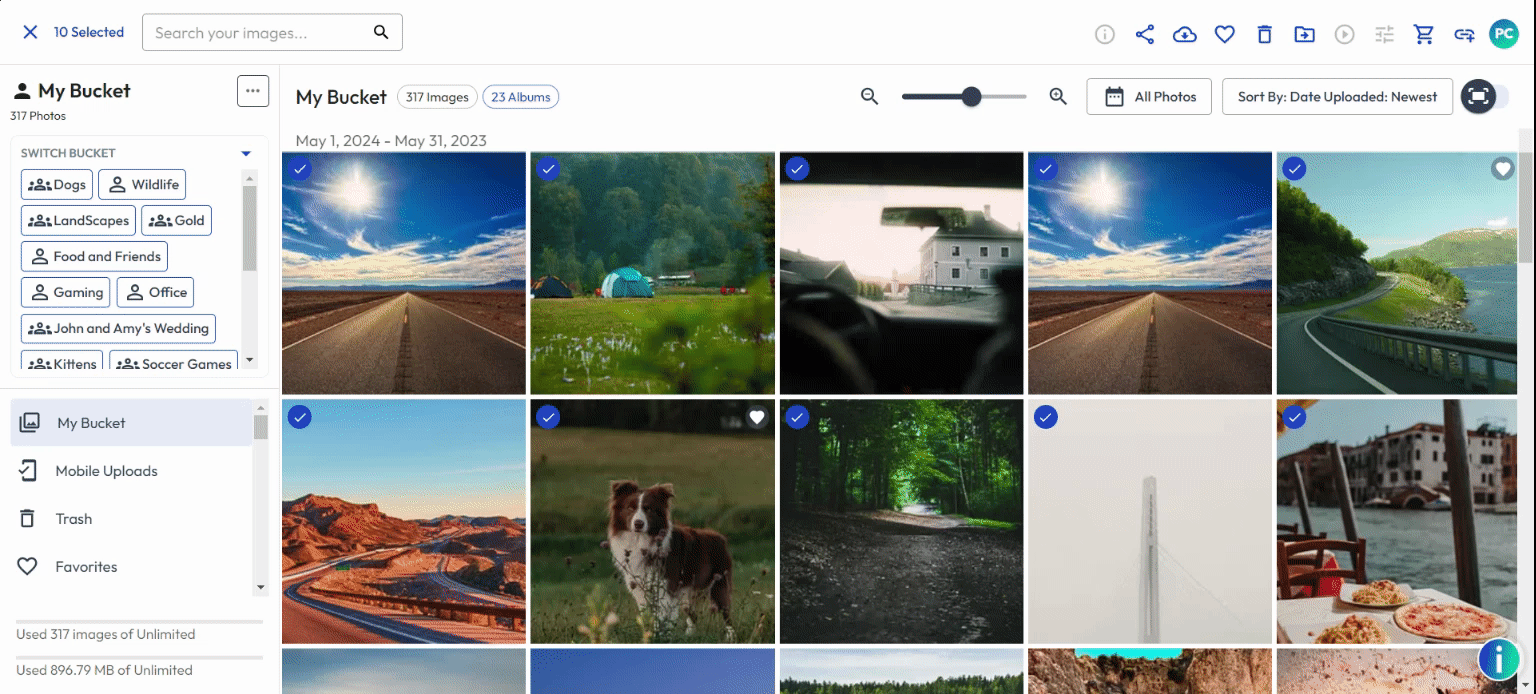This screenshot has width=1536, height=694.
Task: Open the My Bucket three-dot menu
Action: click(253, 91)
